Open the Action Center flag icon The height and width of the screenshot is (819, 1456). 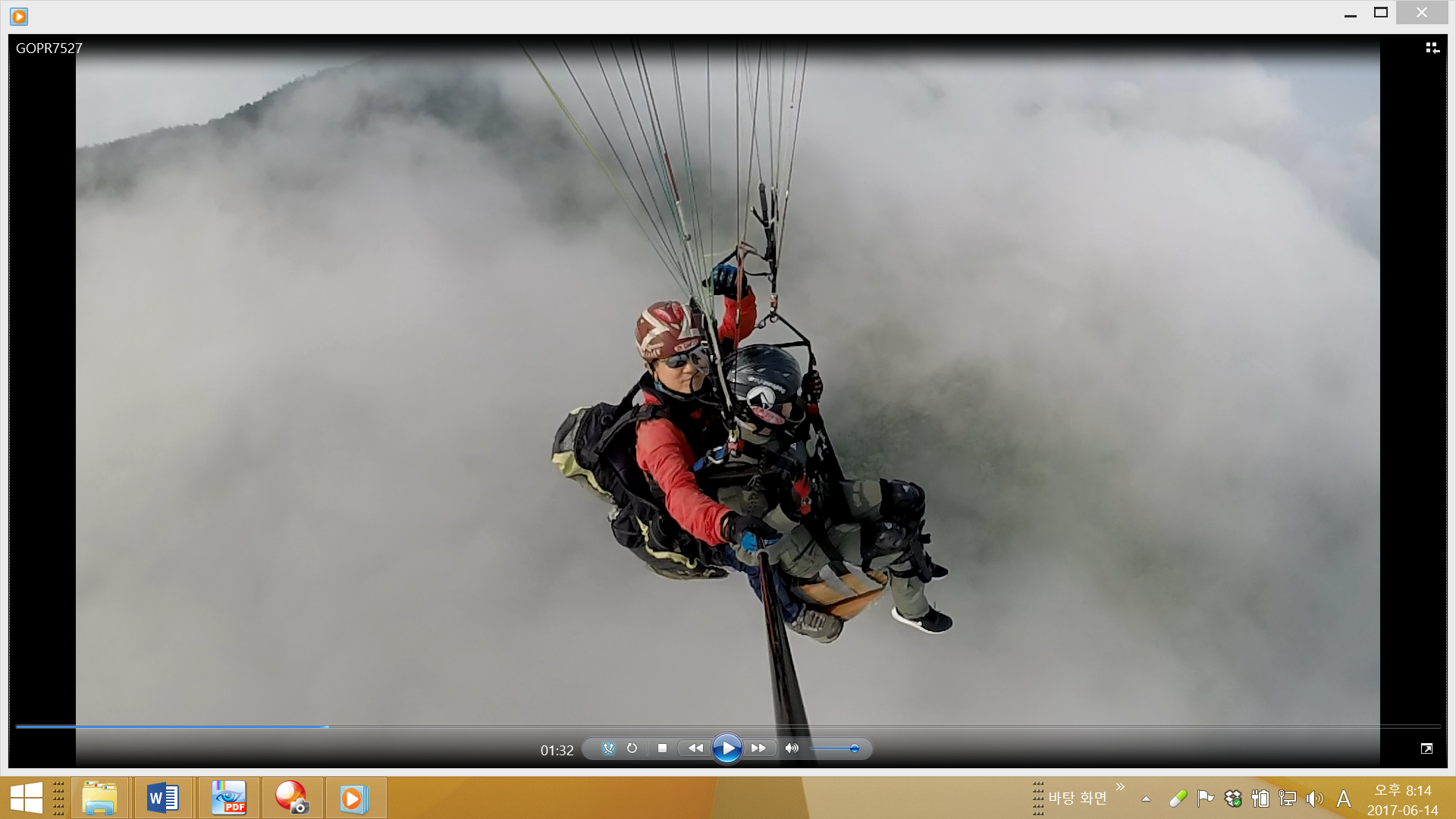pyautogui.click(x=1205, y=798)
